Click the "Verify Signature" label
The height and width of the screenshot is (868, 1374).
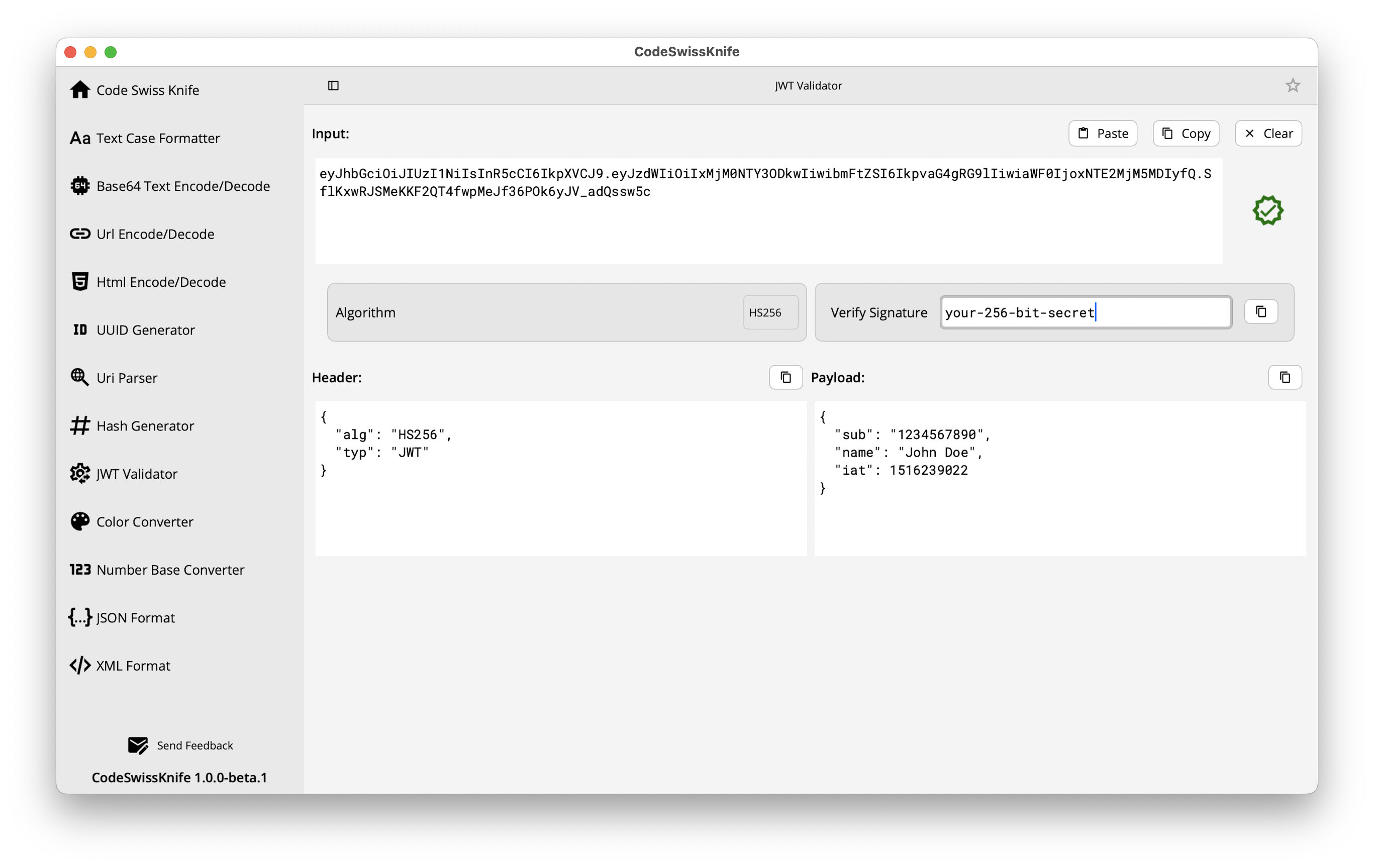[x=878, y=312]
